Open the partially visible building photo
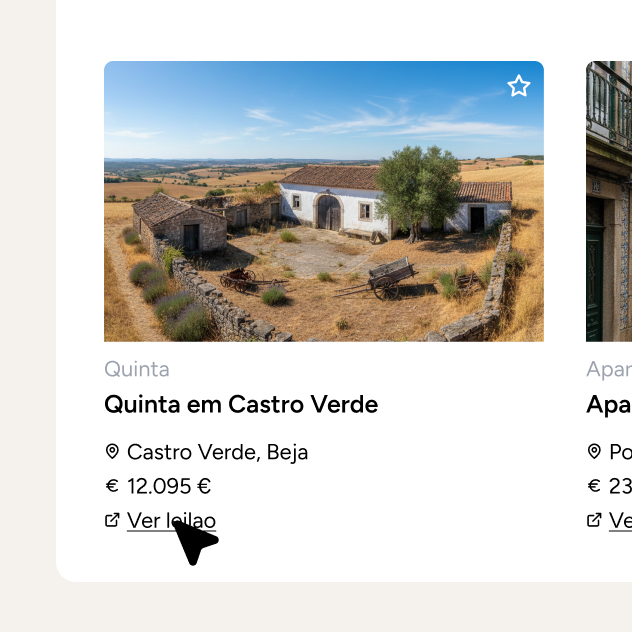 click(609, 201)
